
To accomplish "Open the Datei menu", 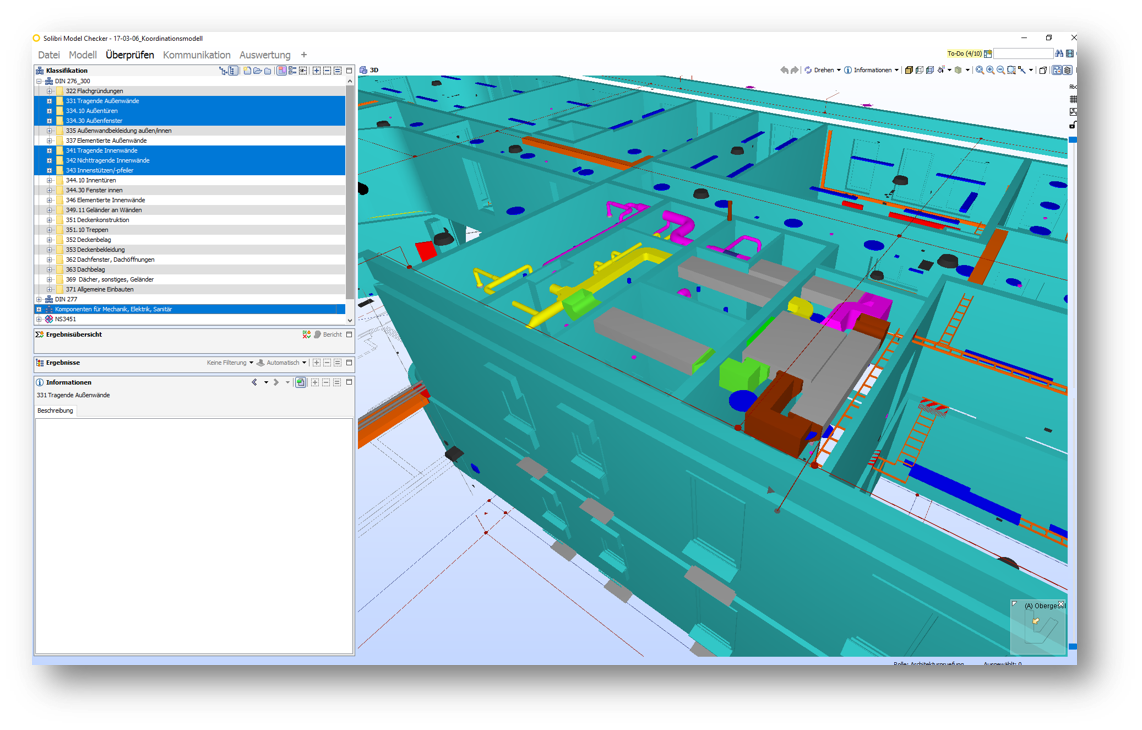I will (x=49, y=55).
